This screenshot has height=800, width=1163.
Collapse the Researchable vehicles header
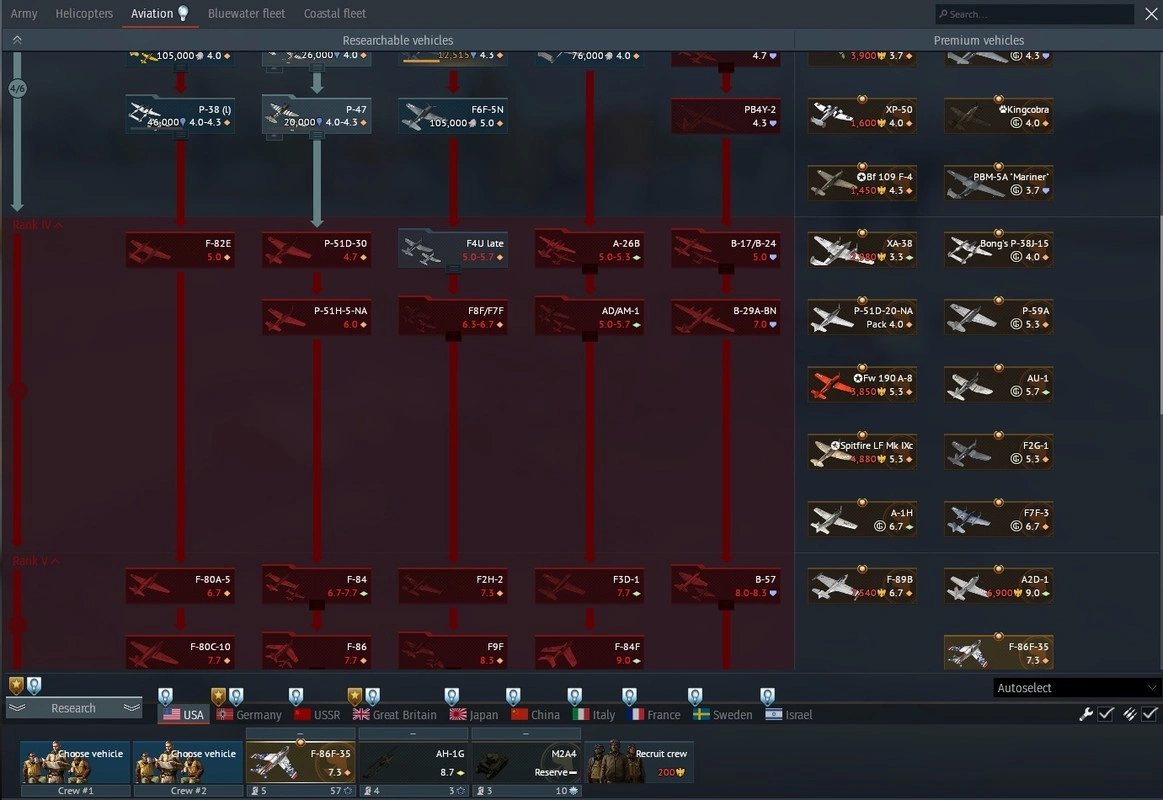tap(17, 40)
